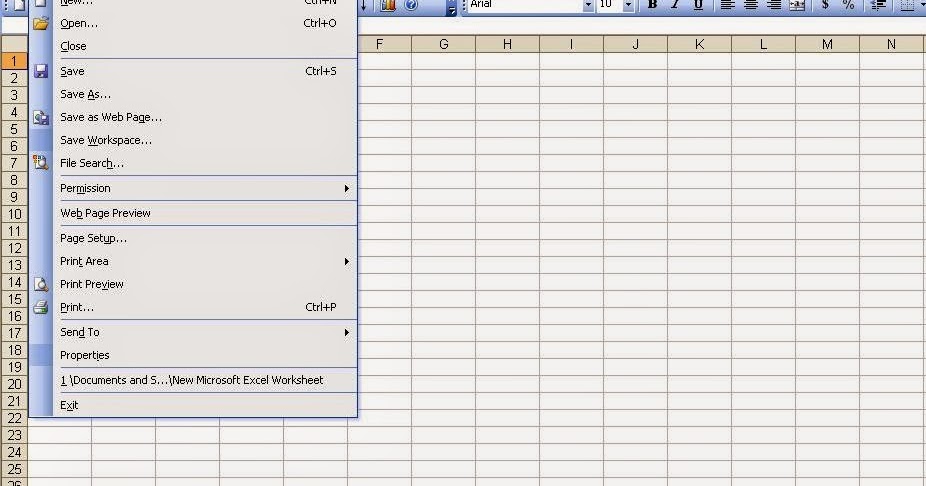This screenshot has width=926, height=486.
Task: Apply Currency Style with dollar icon
Action: point(826,5)
